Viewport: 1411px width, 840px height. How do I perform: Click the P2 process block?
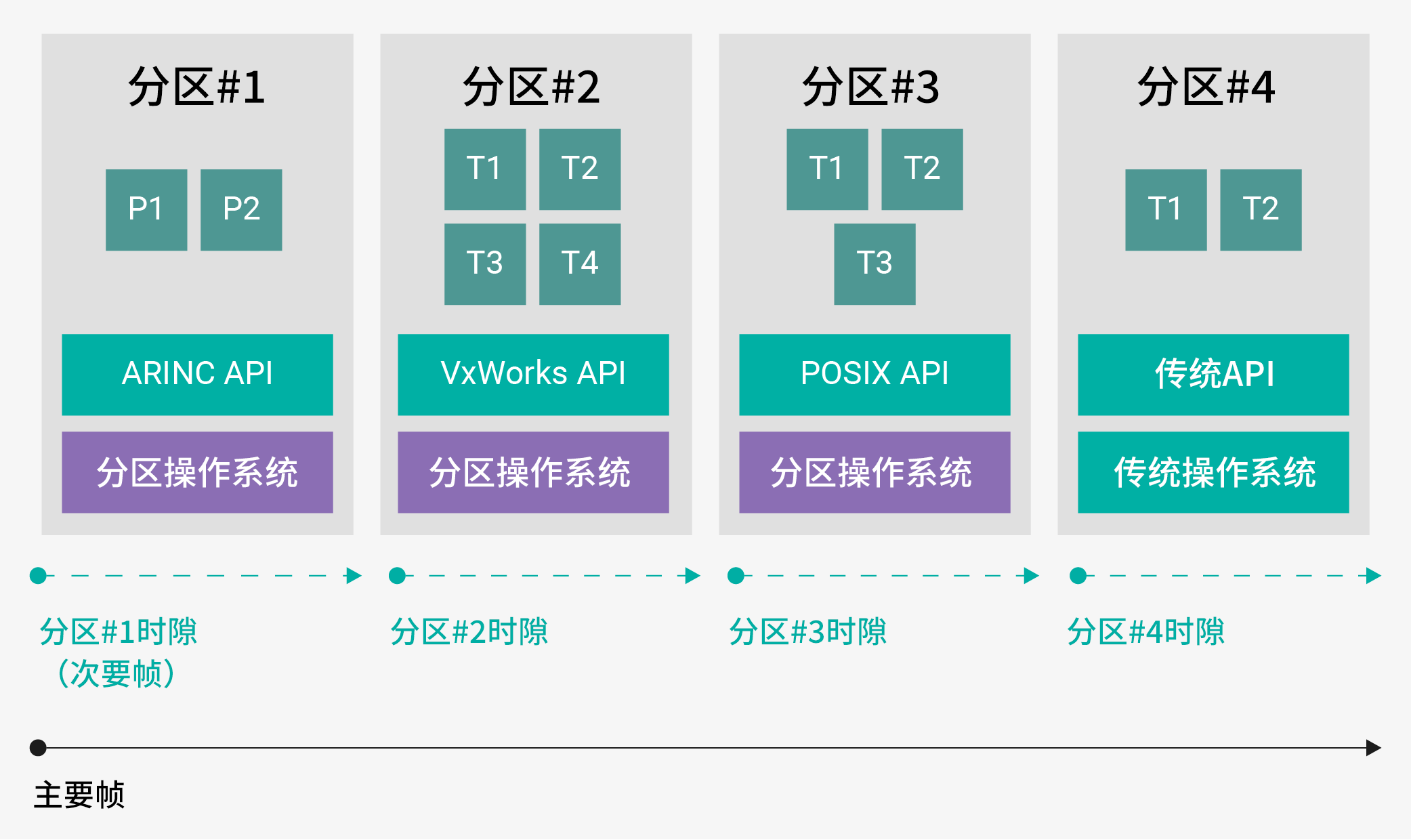(x=241, y=210)
